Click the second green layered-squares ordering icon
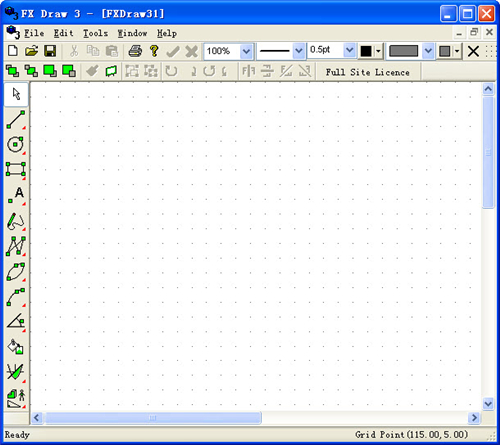 pyautogui.click(x=31, y=71)
